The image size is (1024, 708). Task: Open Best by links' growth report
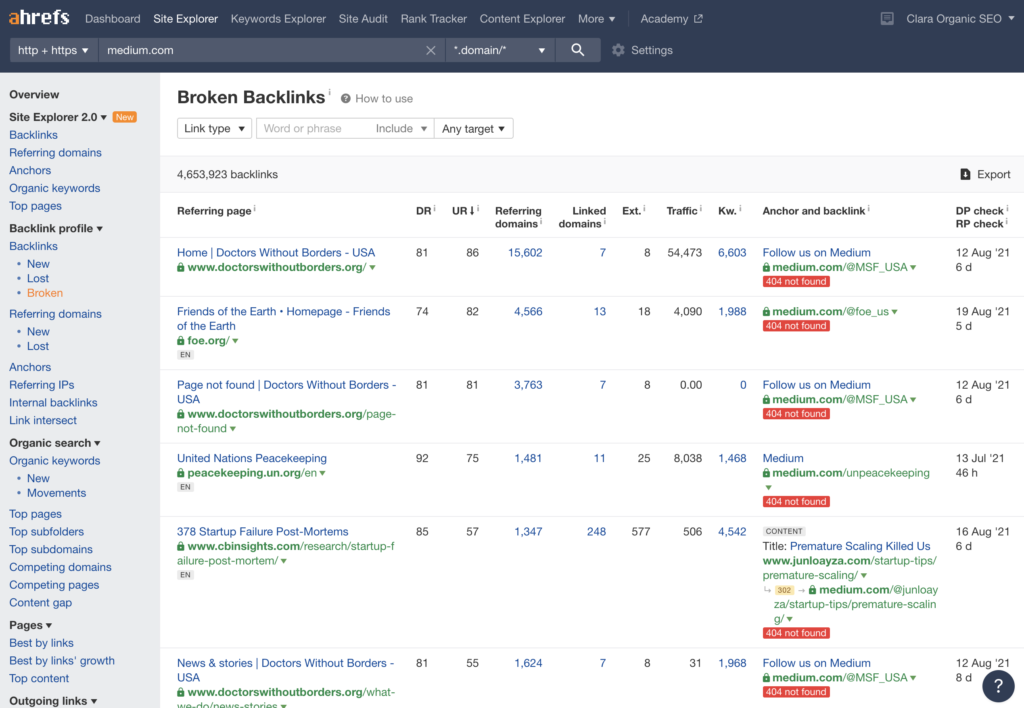pos(62,661)
